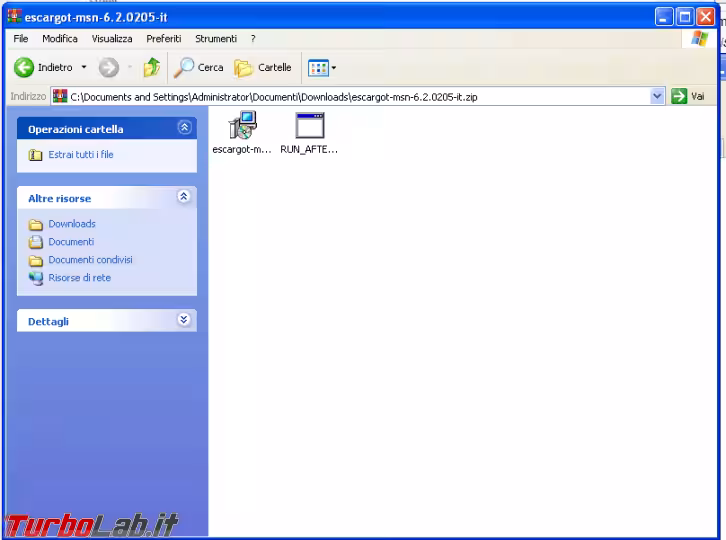Minimize the escargot-msn window

pyautogui.click(x=664, y=17)
